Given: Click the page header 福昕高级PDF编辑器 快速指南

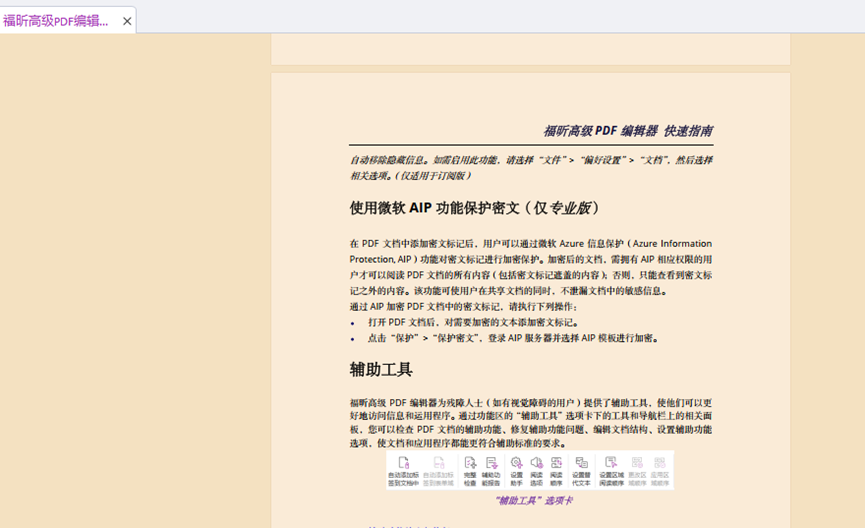Looking at the screenshot, I should point(627,131).
